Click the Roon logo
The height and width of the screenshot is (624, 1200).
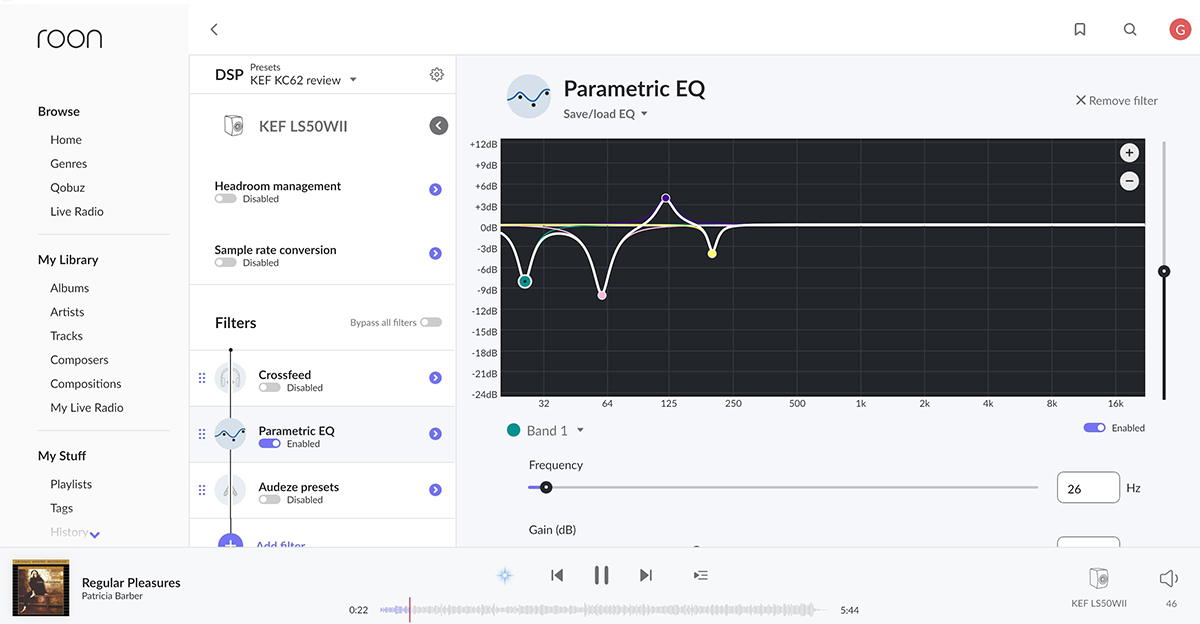coord(70,38)
